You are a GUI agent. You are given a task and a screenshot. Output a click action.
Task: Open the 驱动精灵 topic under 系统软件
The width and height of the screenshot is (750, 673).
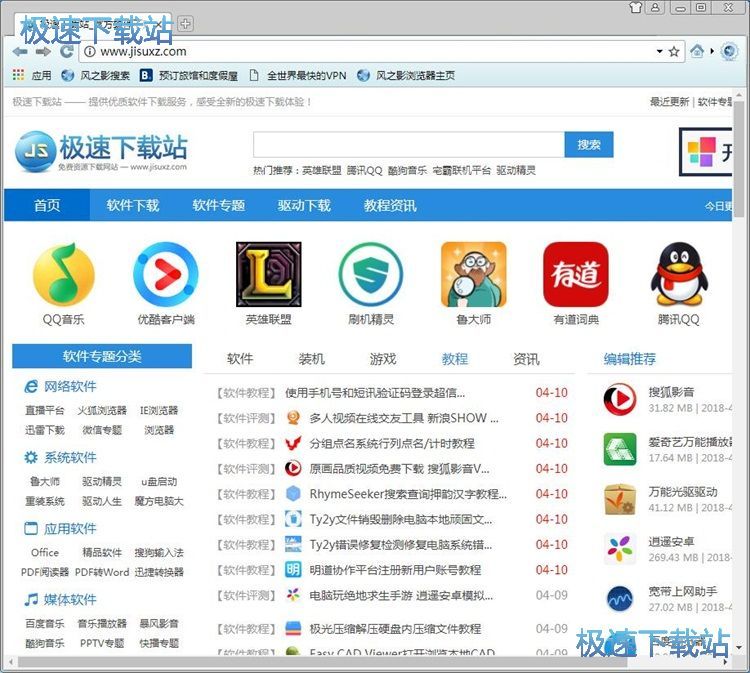pos(102,481)
